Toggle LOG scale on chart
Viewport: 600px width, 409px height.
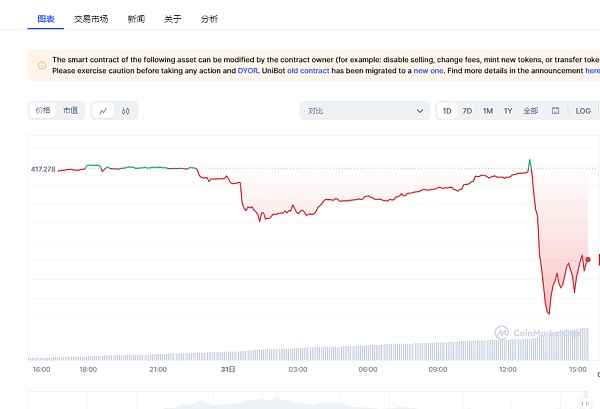(583, 111)
